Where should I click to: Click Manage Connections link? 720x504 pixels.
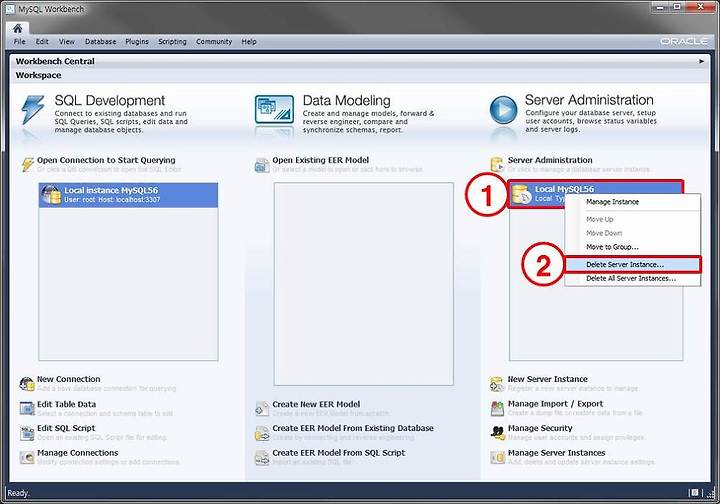click(x=78, y=453)
